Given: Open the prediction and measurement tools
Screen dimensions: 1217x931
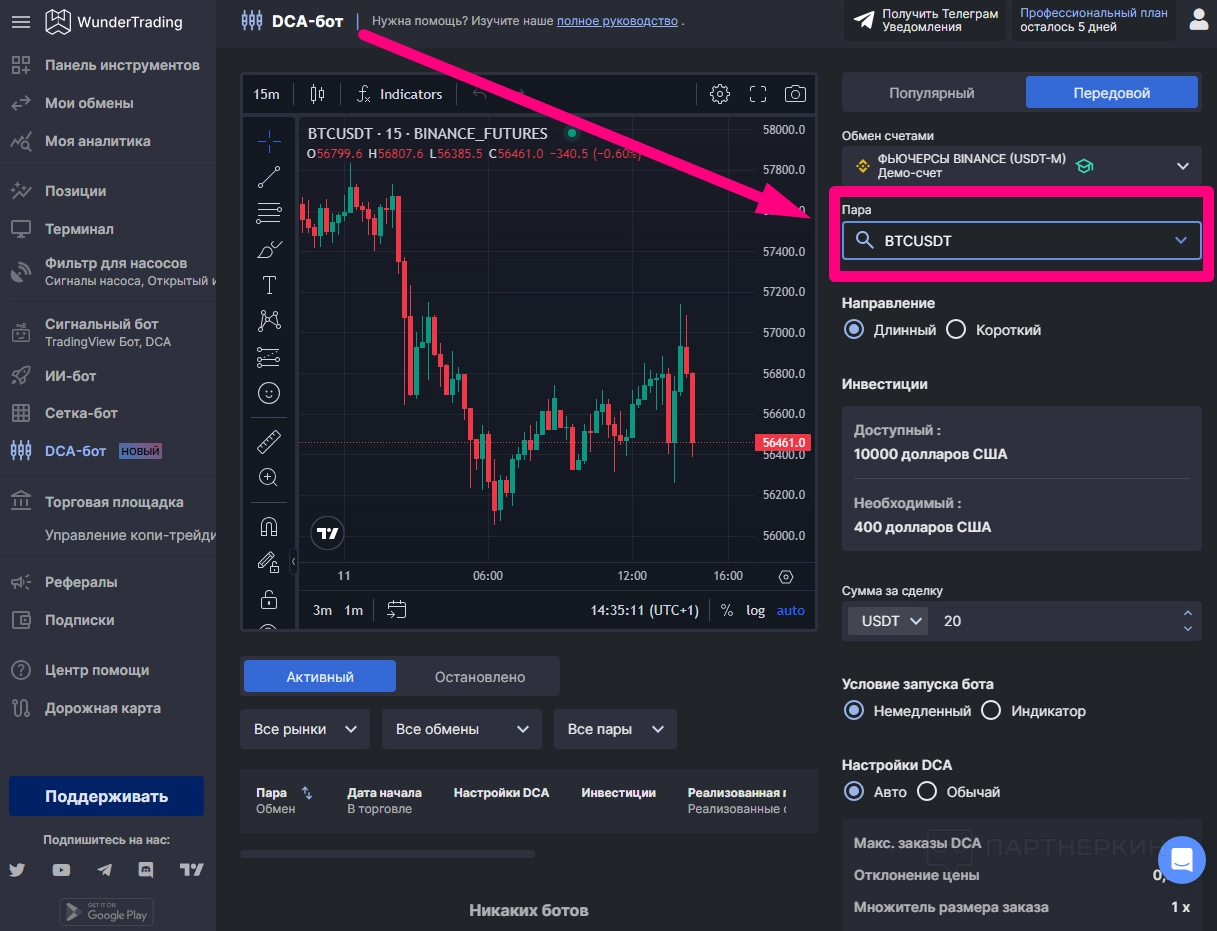Looking at the screenshot, I should click(269, 357).
